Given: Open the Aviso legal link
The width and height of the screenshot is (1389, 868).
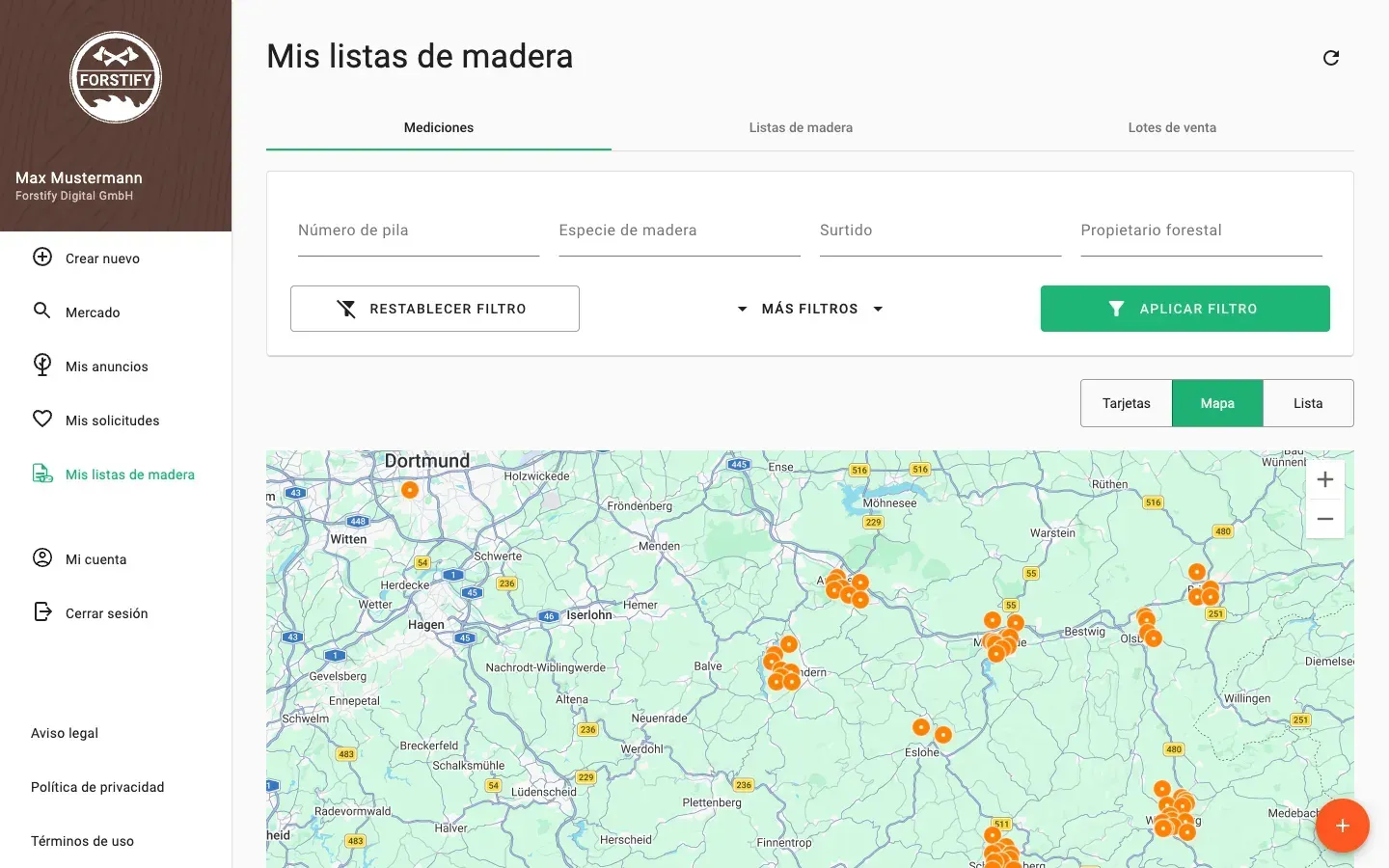Looking at the screenshot, I should (x=65, y=733).
